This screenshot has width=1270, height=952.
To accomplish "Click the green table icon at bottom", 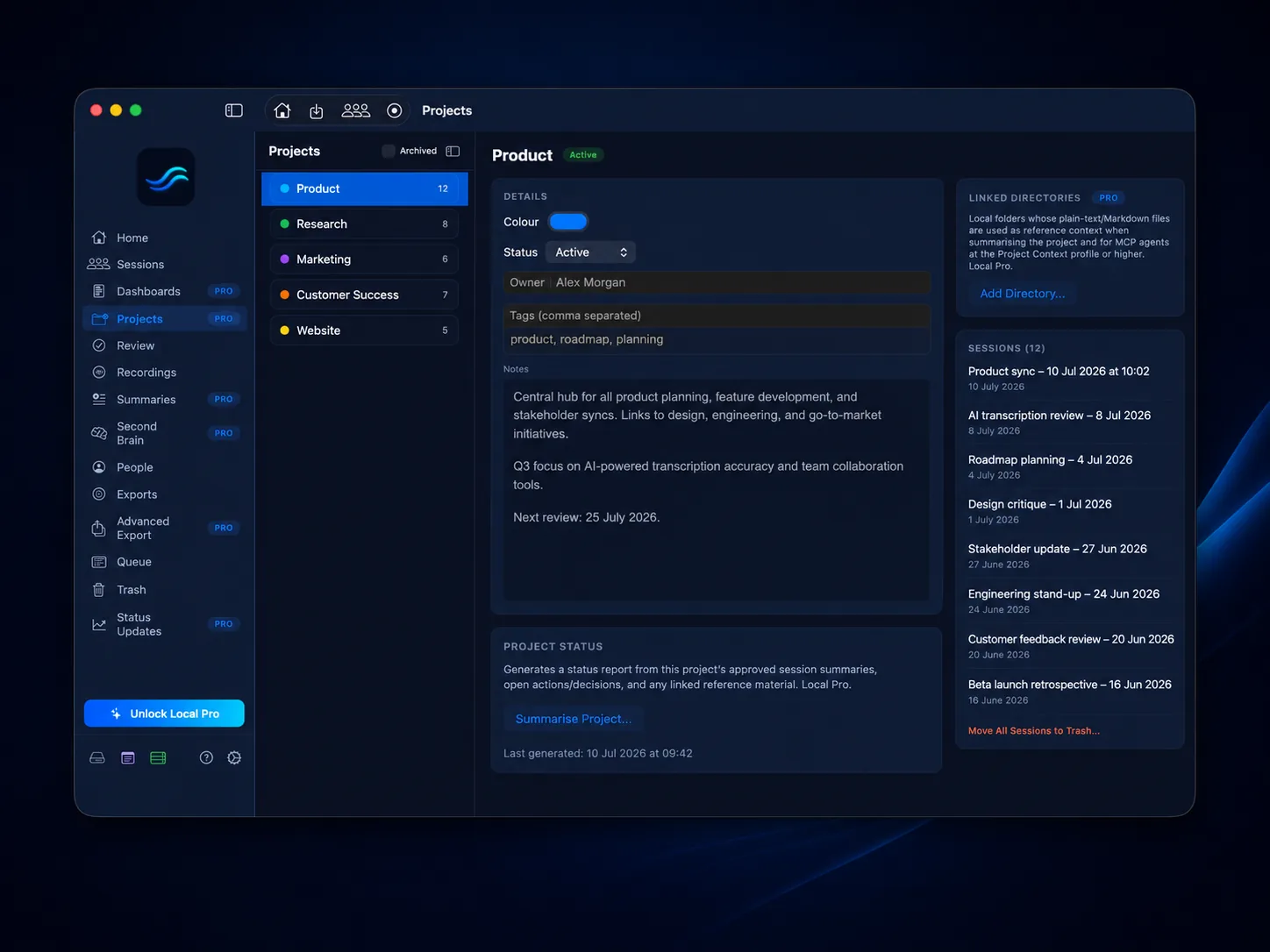I will [x=158, y=757].
